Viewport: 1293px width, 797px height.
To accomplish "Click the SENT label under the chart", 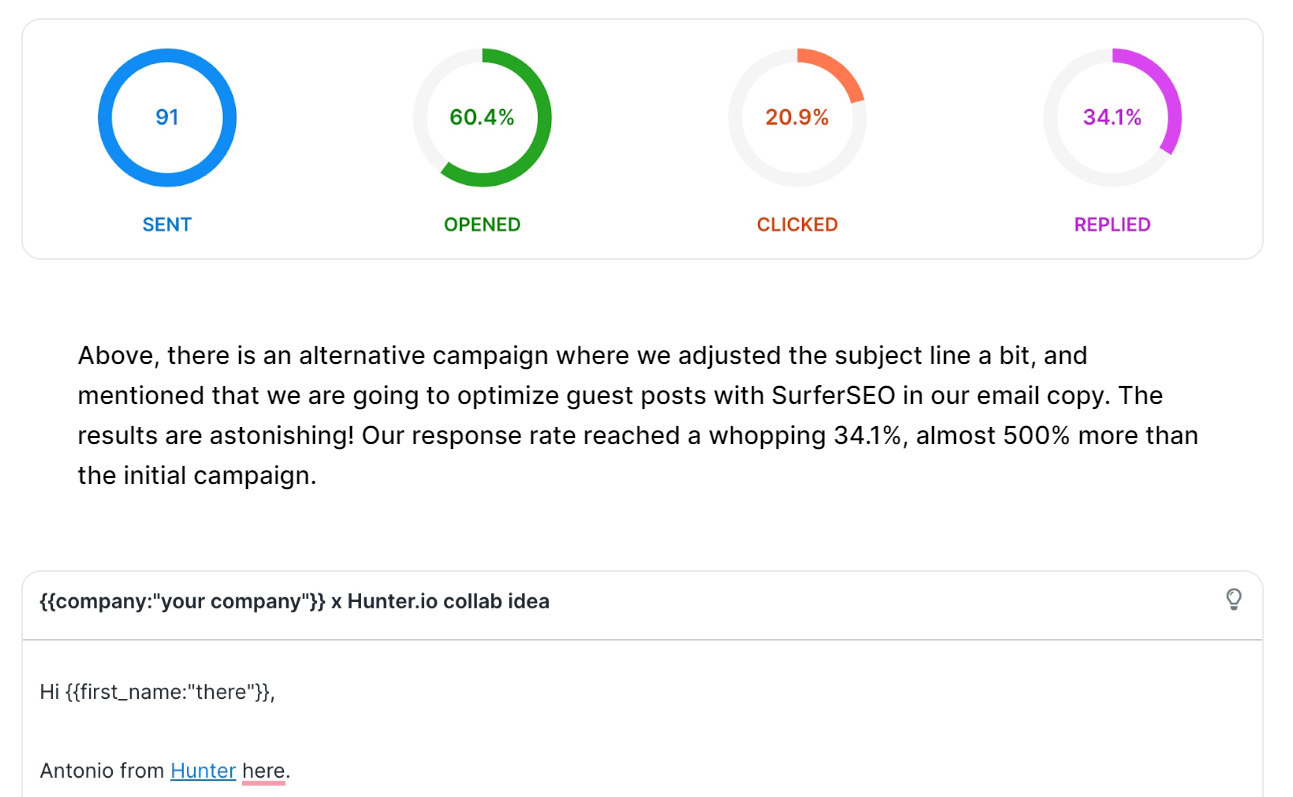I will pyautogui.click(x=167, y=225).
